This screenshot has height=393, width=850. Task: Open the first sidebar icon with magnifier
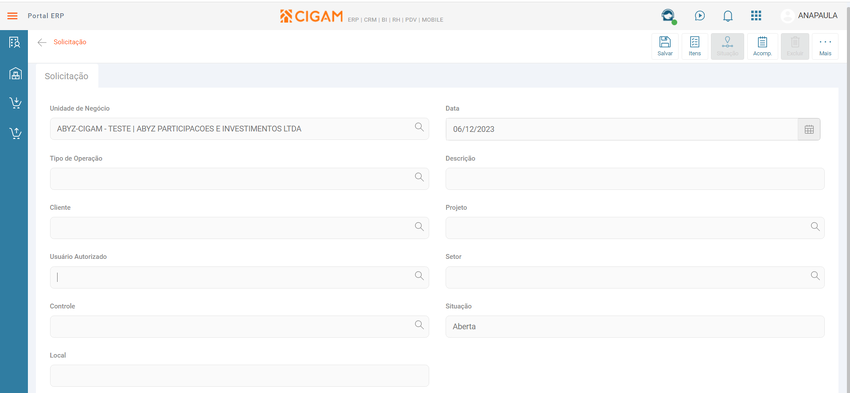pos(15,43)
